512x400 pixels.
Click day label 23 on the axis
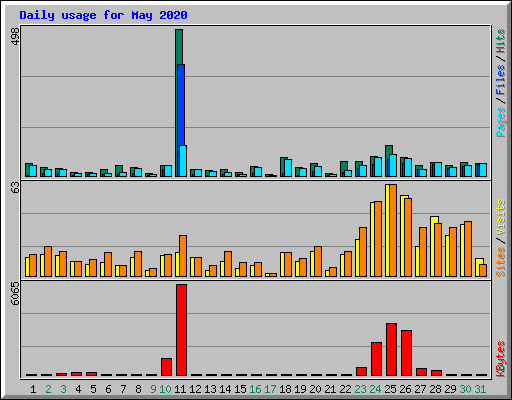click(360, 389)
